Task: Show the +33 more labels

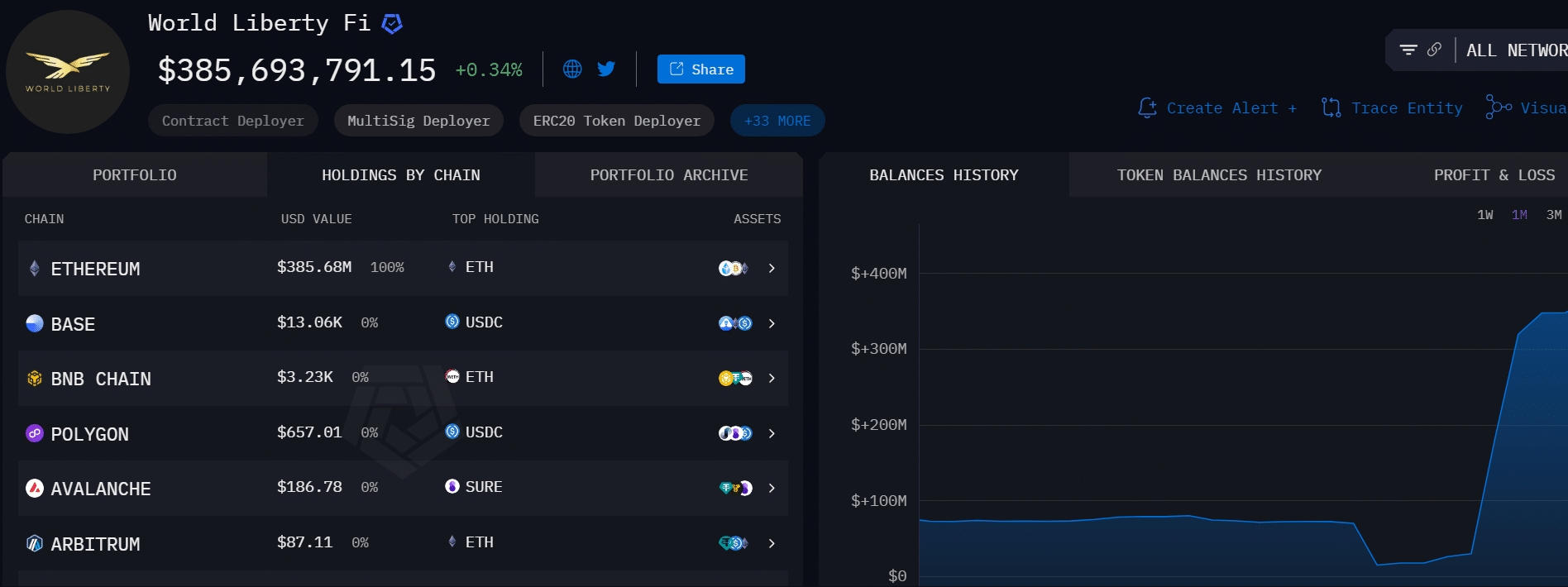Action: point(777,121)
